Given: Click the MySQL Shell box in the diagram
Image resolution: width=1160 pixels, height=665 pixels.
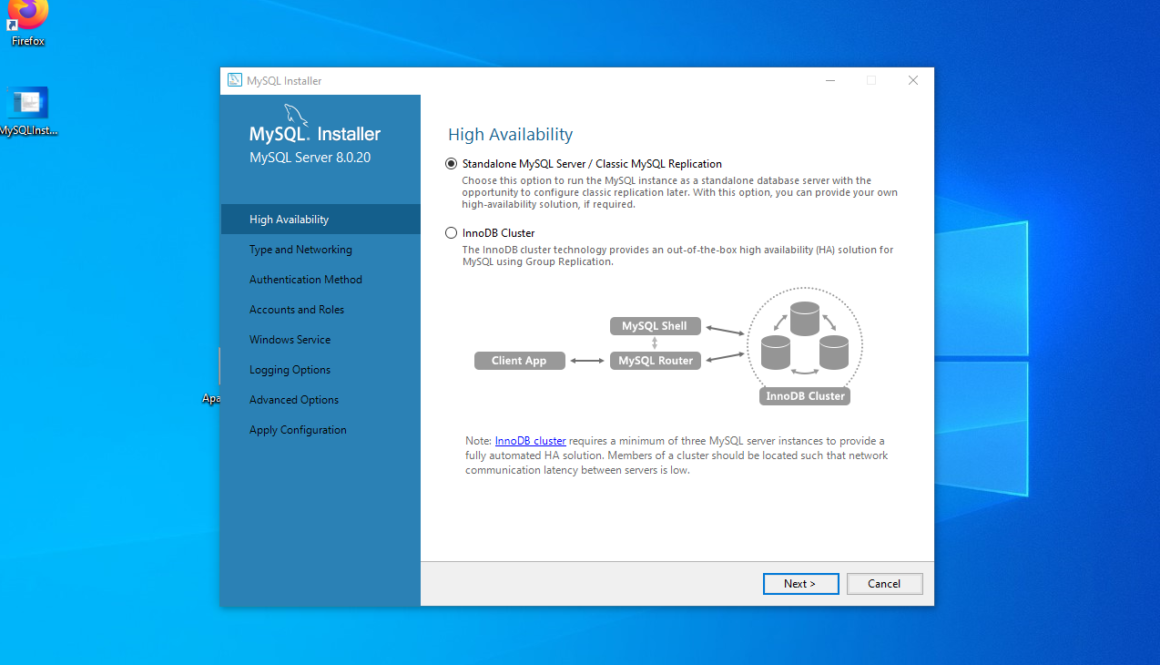Looking at the screenshot, I should pyautogui.click(x=655, y=325).
